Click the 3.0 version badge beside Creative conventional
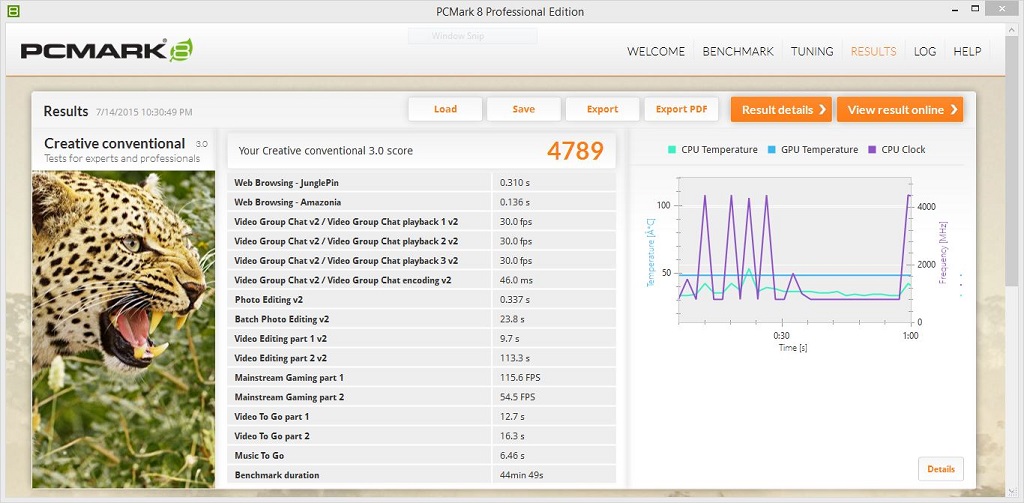Image resolution: width=1024 pixels, height=503 pixels. coord(201,144)
